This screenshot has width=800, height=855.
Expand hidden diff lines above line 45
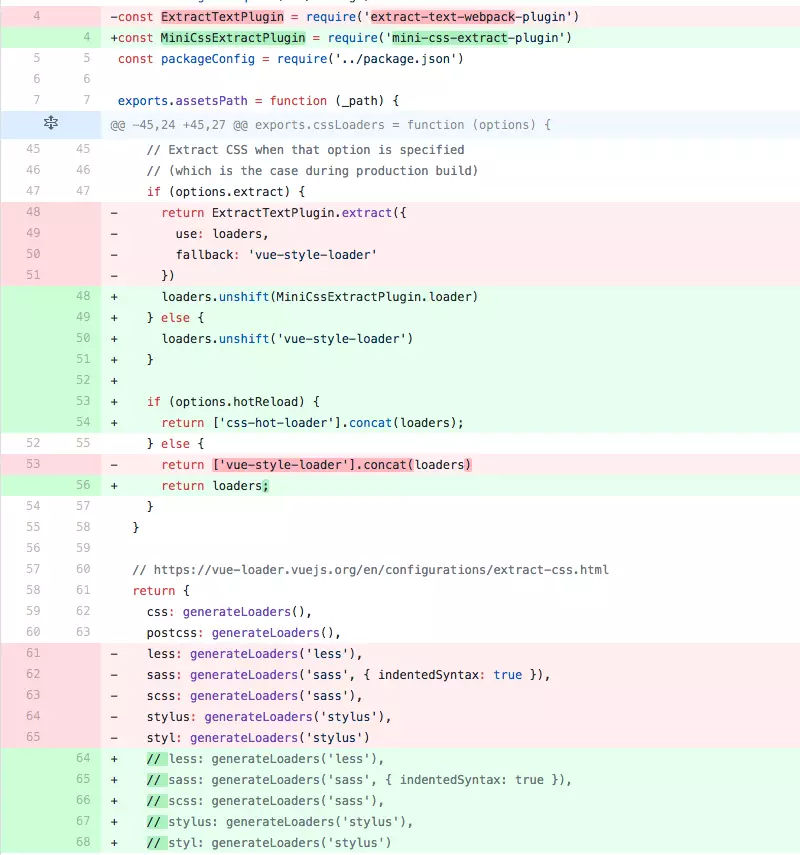click(50, 123)
